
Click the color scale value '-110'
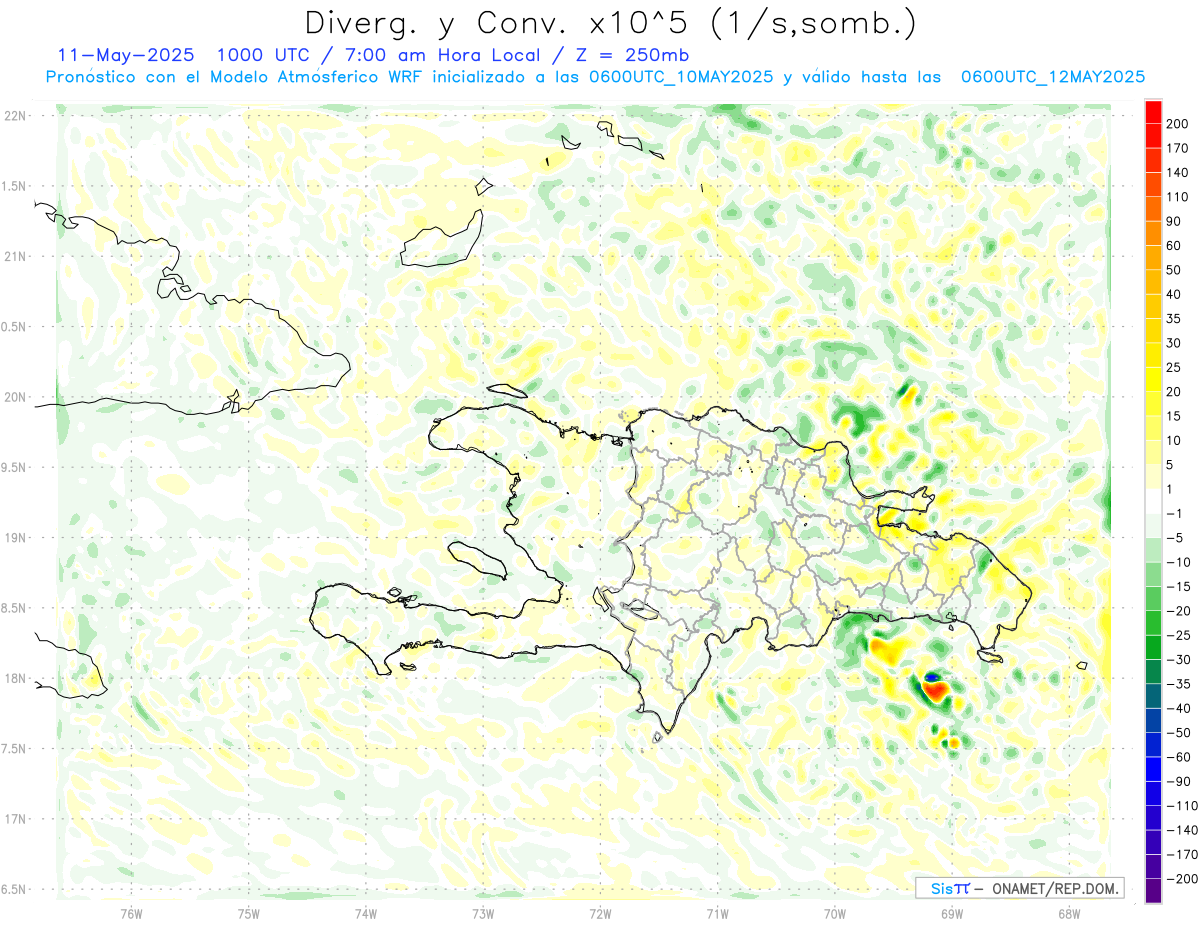(x=1180, y=805)
